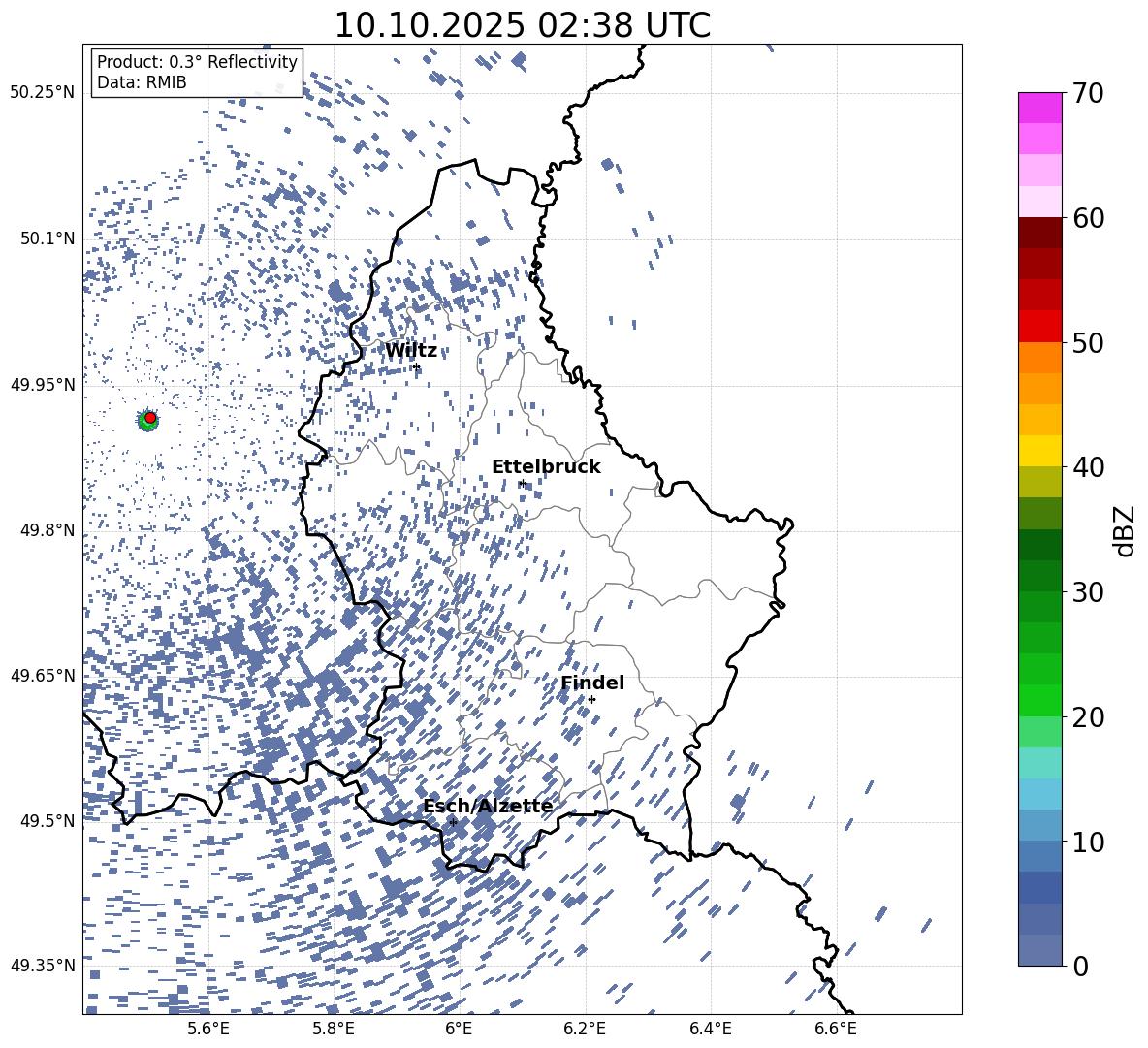1148x1048 pixels.
Task: Click the Esch/Alzette location cross marker
Action: pyautogui.click(x=453, y=822)
